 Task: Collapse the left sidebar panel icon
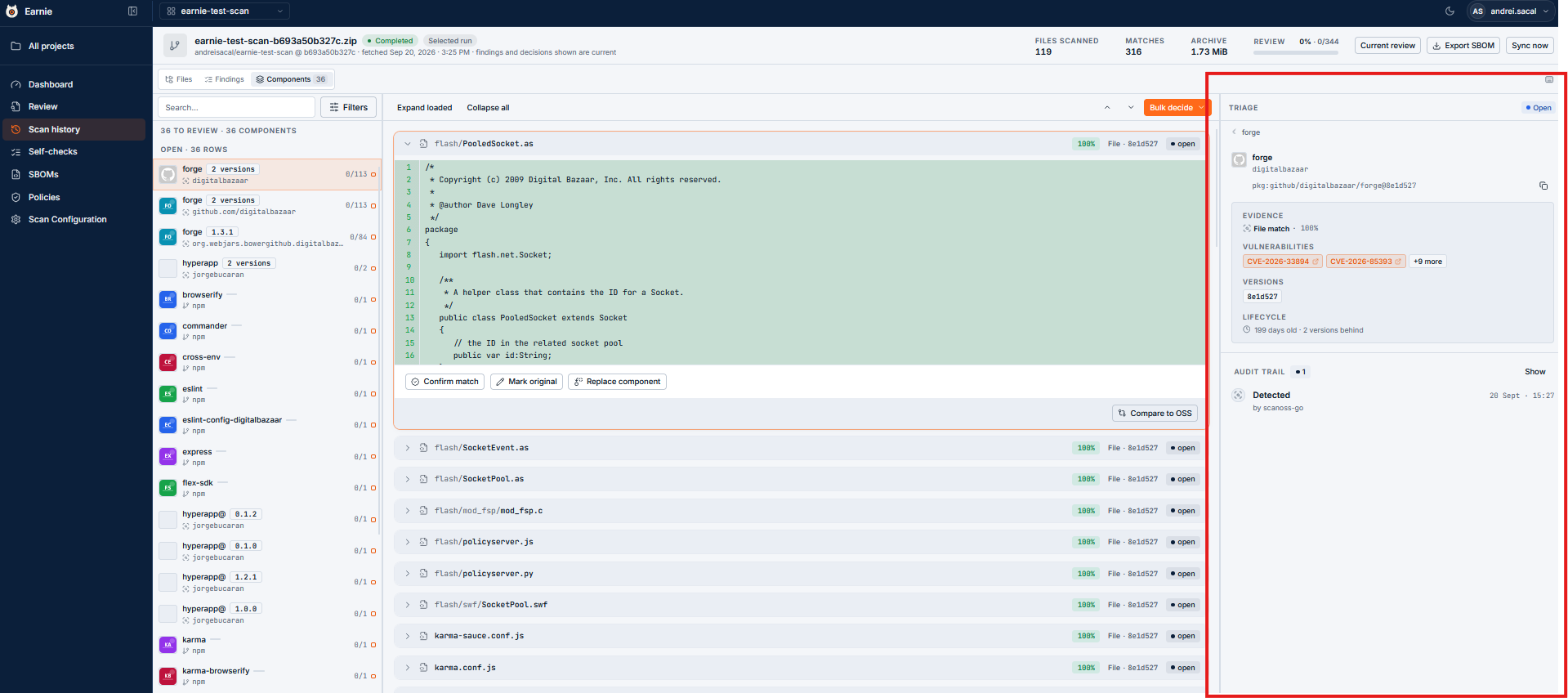tap(132, 11)
